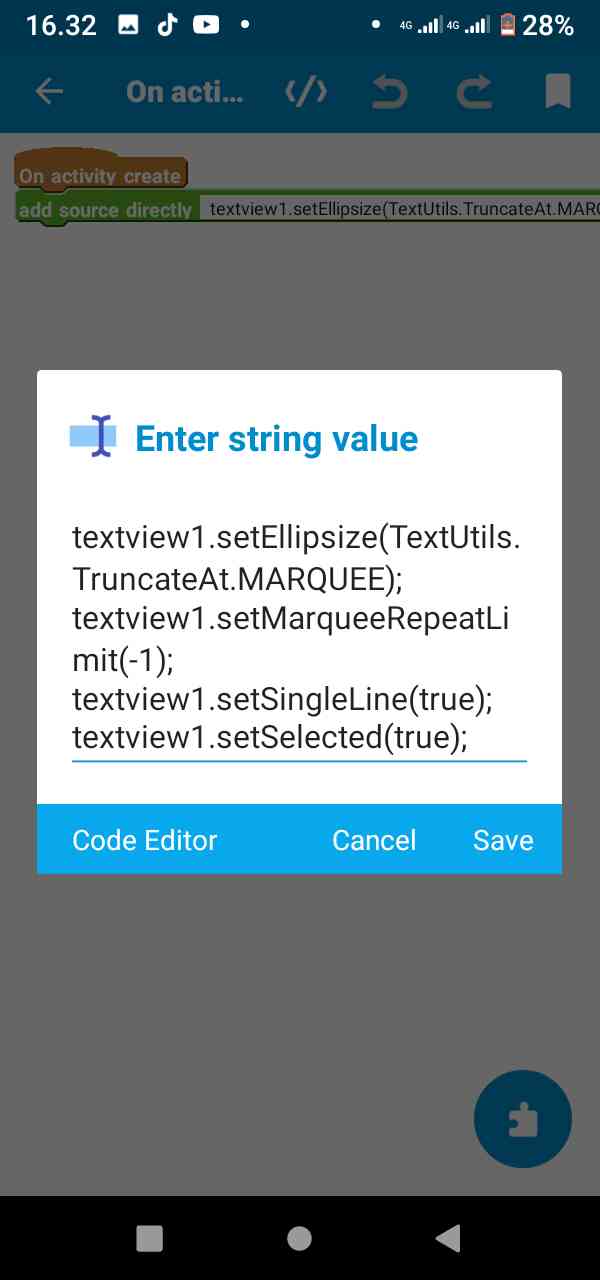
Task: Tap the gallery image notification icon
Action: 128,26
